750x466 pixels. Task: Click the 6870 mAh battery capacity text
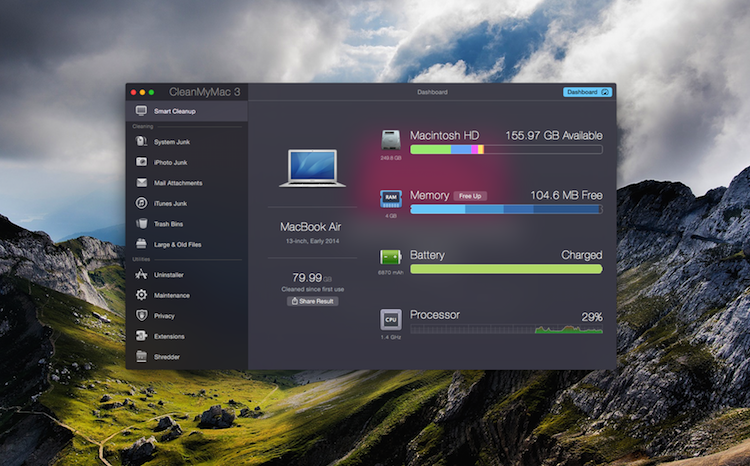coord(391,272)
